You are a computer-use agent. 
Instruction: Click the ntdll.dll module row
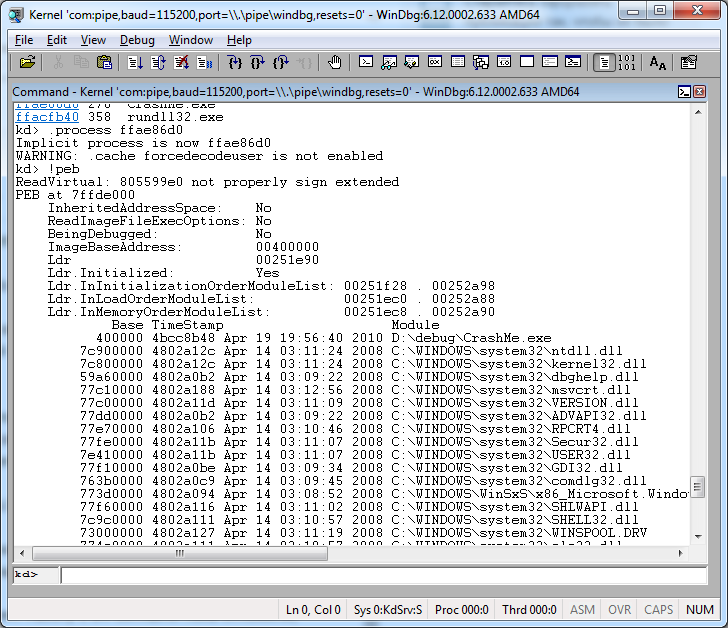[x=351, y=351]
